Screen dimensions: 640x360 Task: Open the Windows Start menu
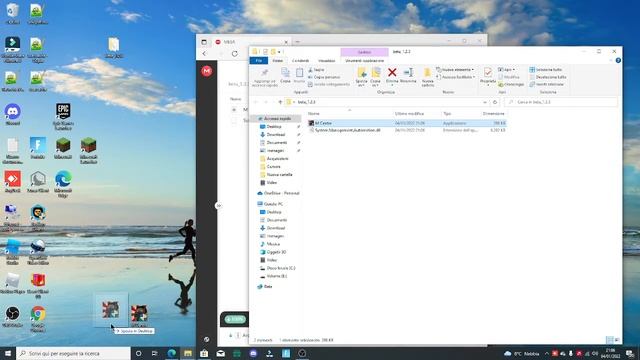(8, 353)
